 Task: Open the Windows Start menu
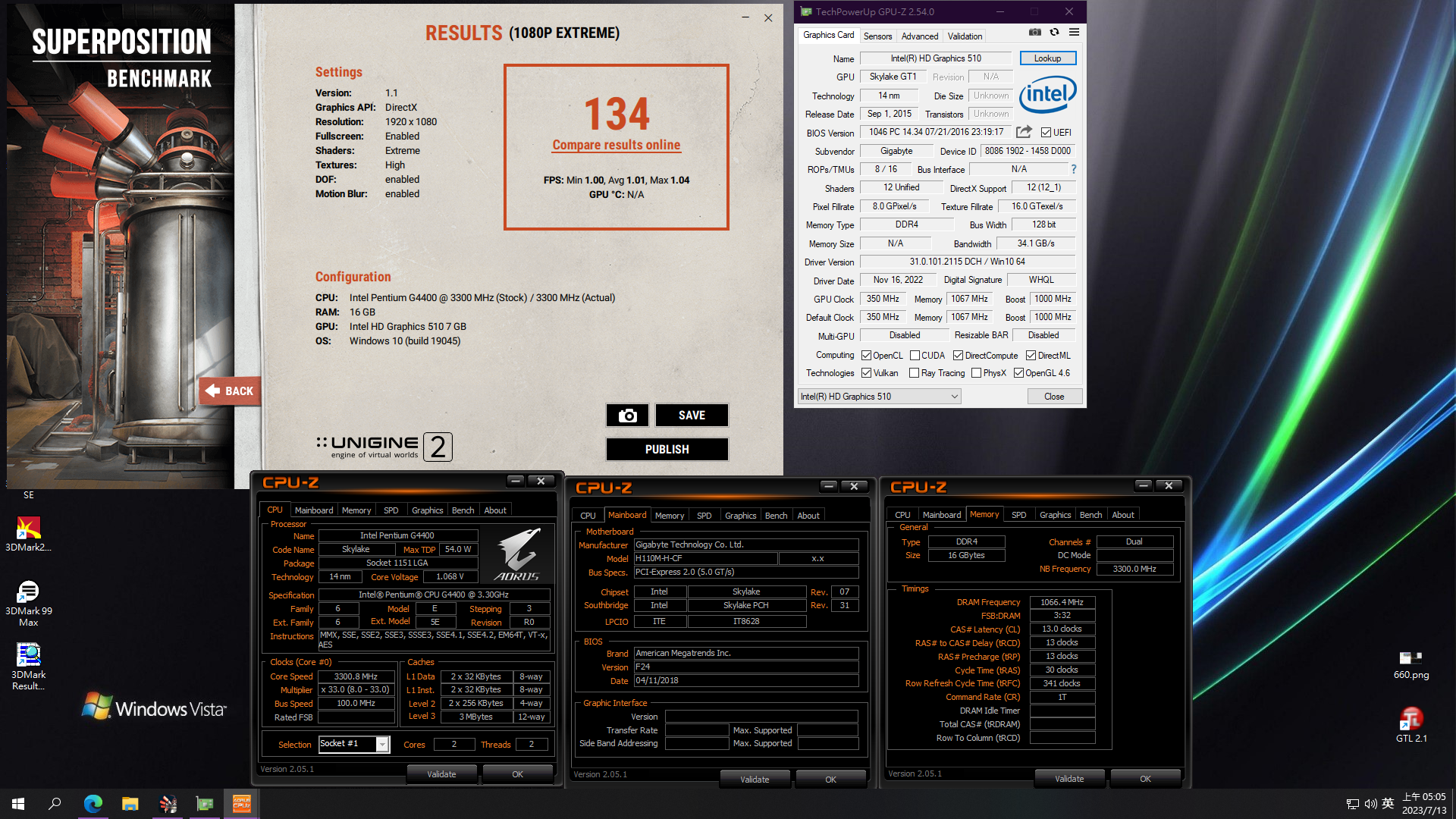click(18, 804)
